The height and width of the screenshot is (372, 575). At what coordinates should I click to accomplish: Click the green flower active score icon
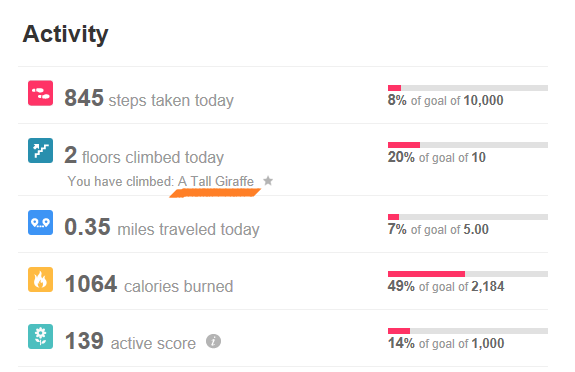[x=40, y=336]
